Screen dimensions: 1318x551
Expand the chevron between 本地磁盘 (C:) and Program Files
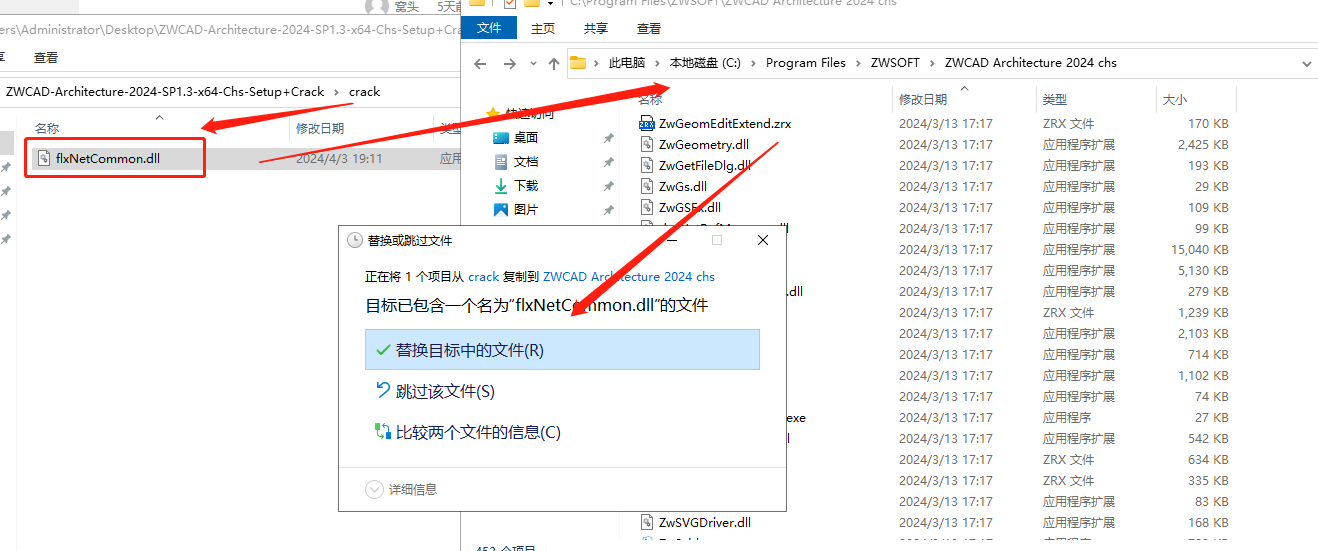754,63
